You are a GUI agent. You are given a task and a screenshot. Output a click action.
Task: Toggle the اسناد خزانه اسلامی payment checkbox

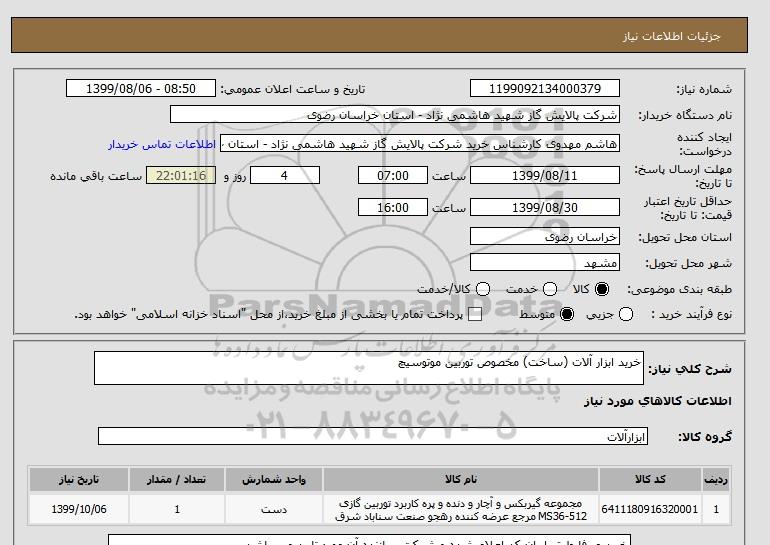[x=475, y=315]
